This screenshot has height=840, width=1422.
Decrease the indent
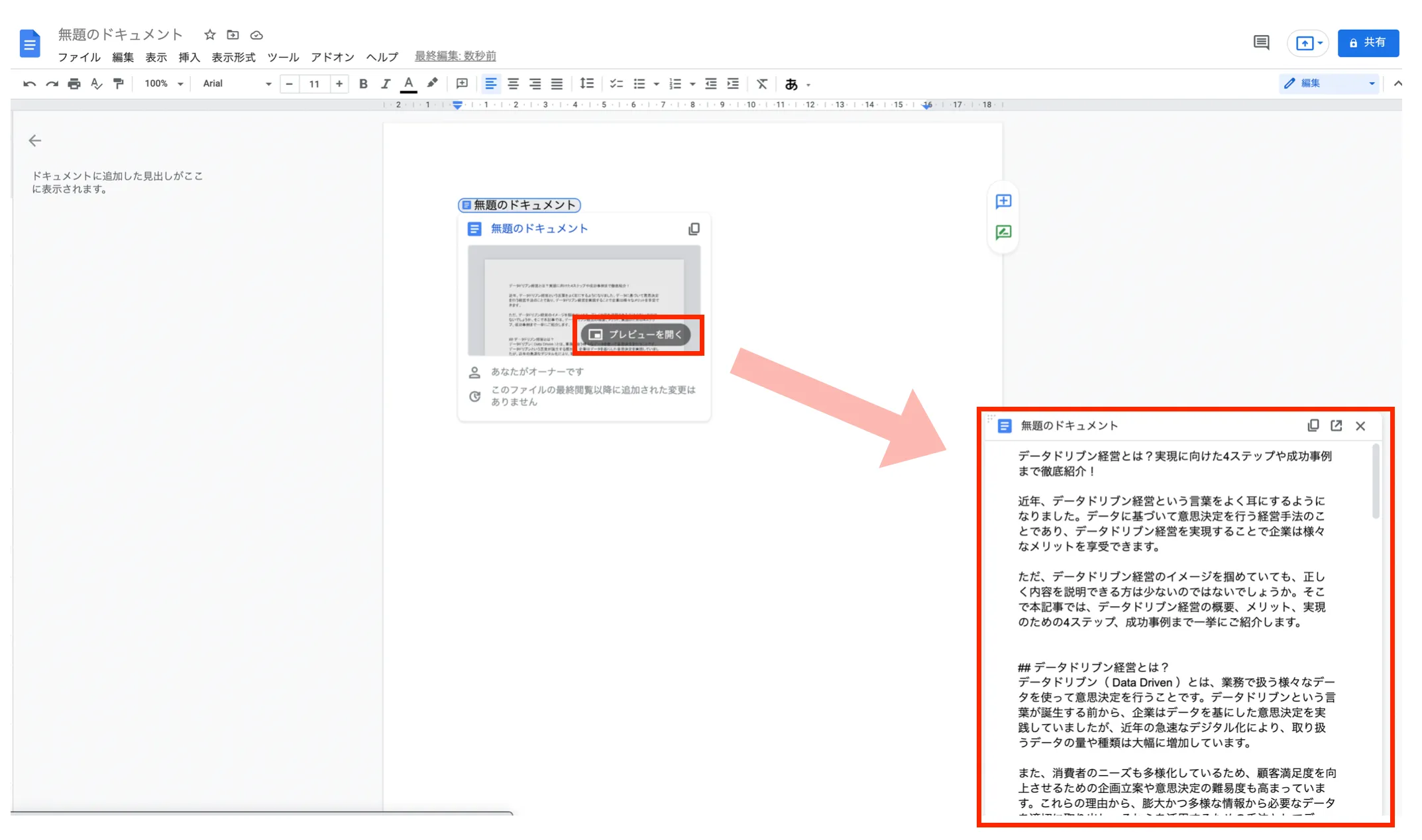tap(711, 83)
